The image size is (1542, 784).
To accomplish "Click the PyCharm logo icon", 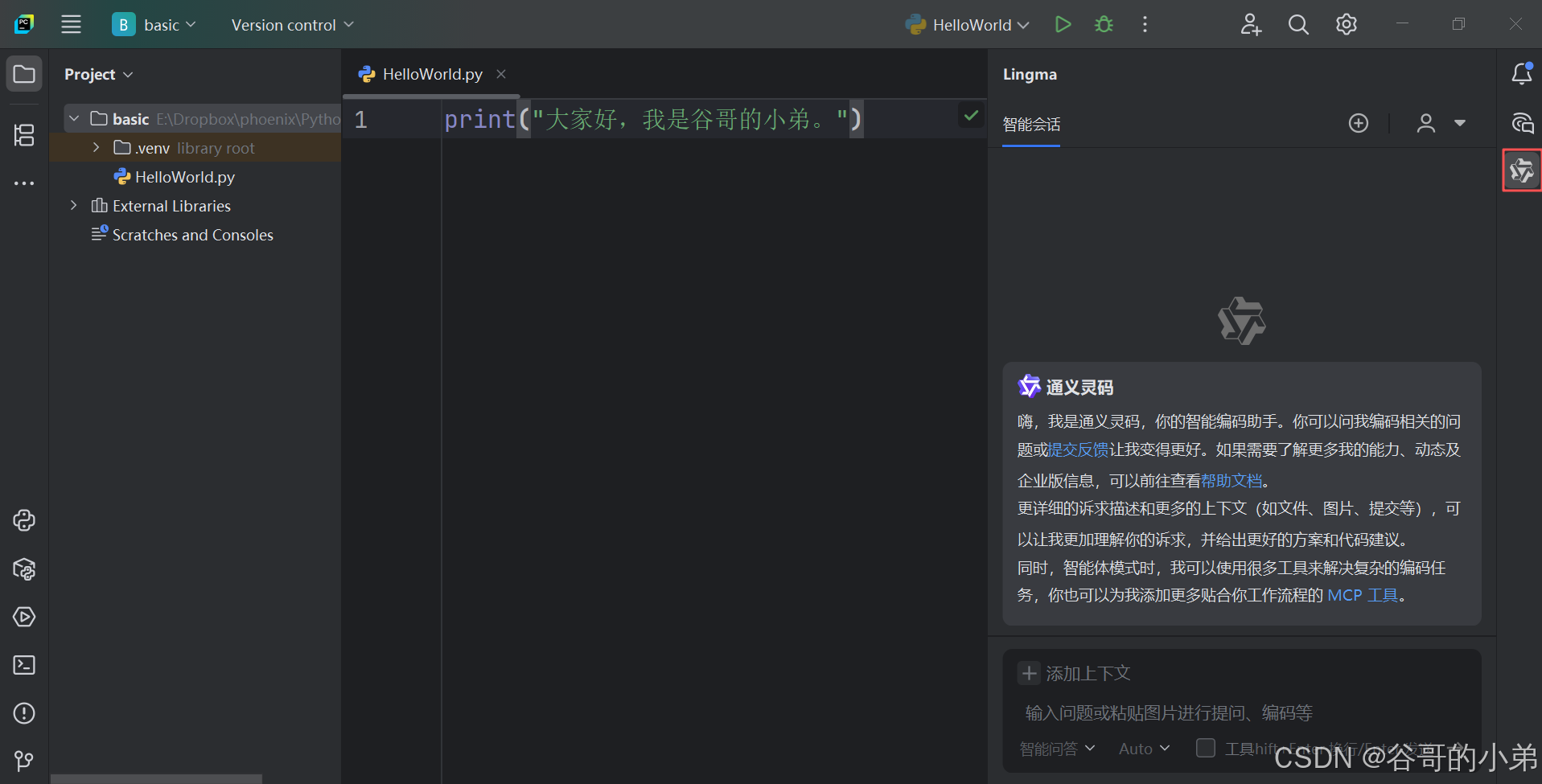I will [x=24, y=24].
